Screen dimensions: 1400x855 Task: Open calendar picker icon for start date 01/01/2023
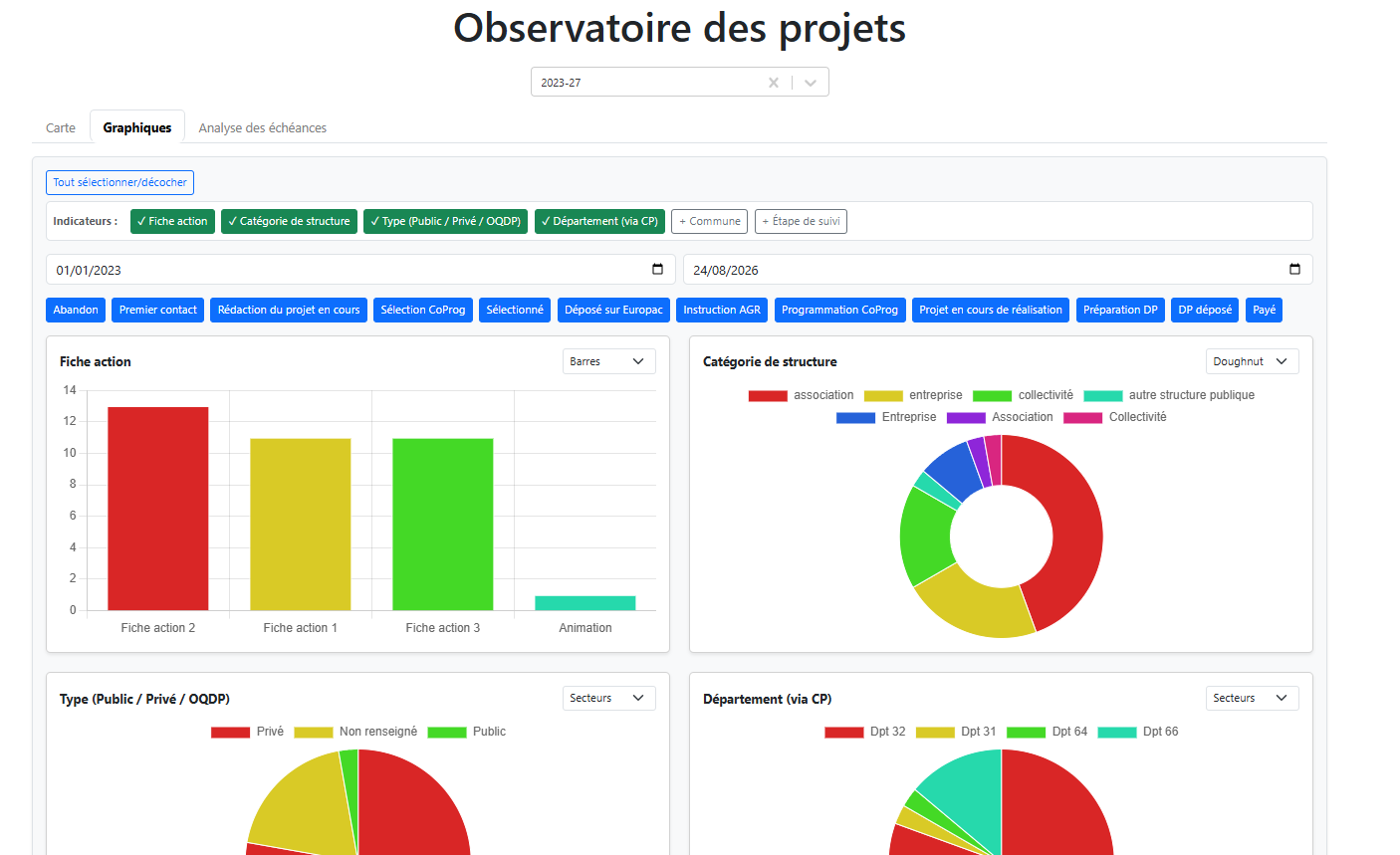coord(657,270)
